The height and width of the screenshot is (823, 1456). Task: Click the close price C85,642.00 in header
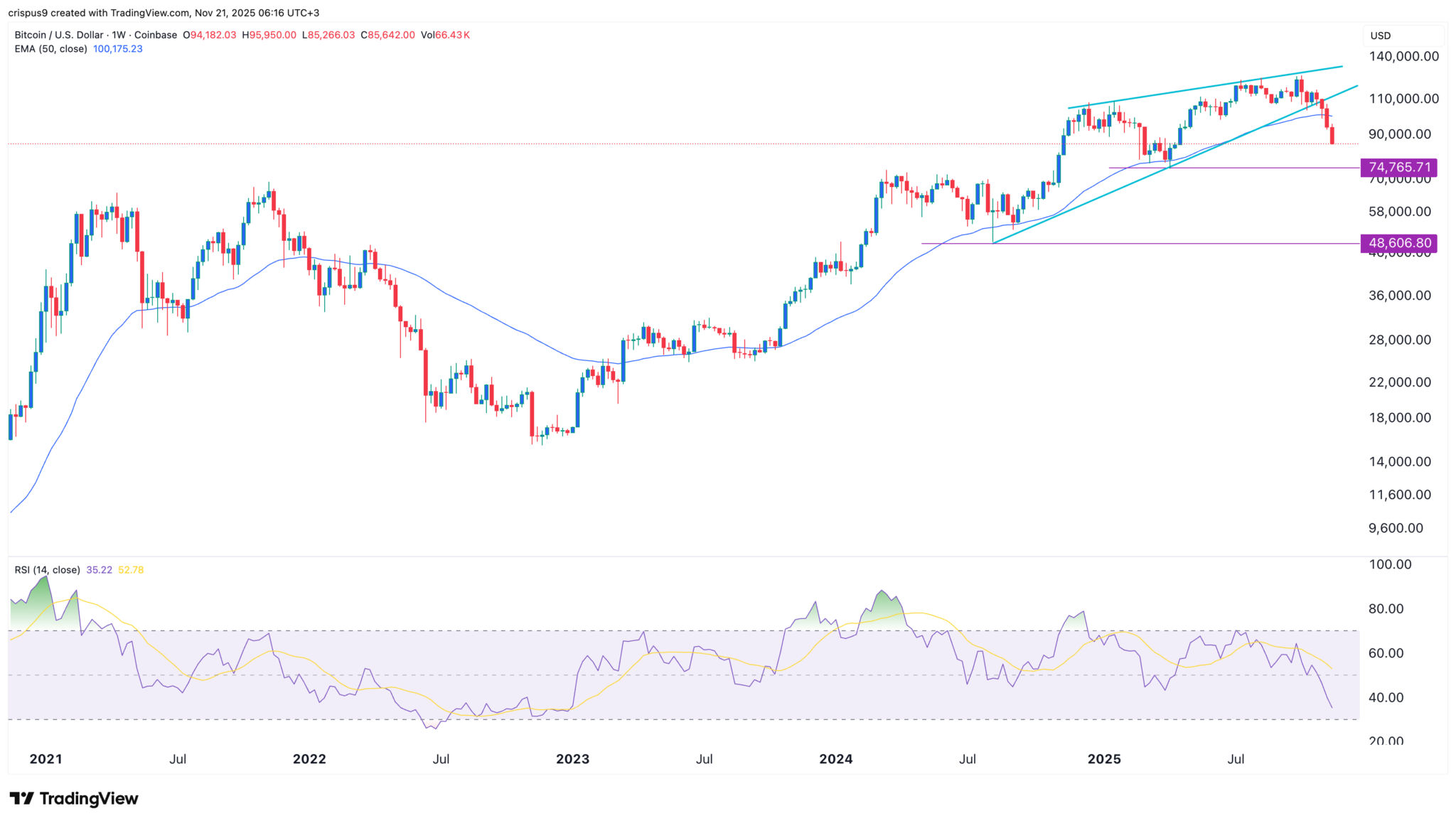[387, 35]
